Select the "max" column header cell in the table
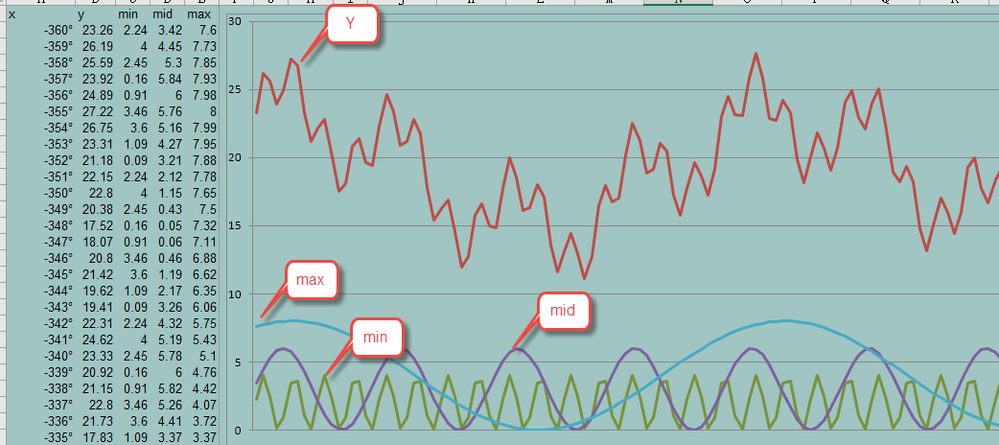 pos(201,13)
